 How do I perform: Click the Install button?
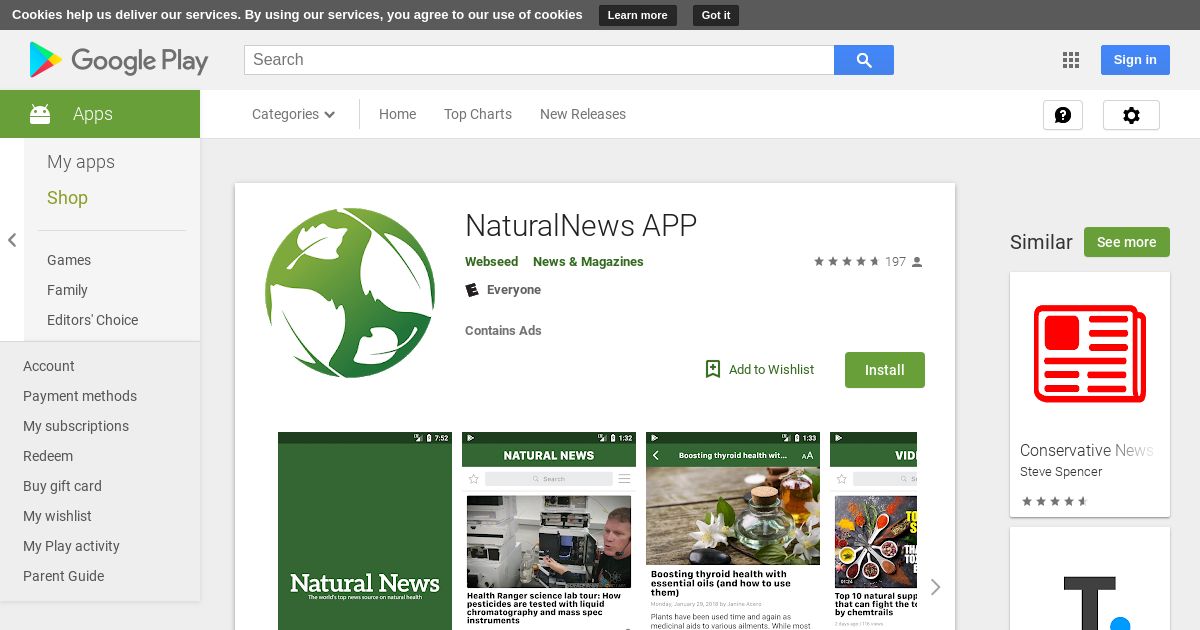885,370
